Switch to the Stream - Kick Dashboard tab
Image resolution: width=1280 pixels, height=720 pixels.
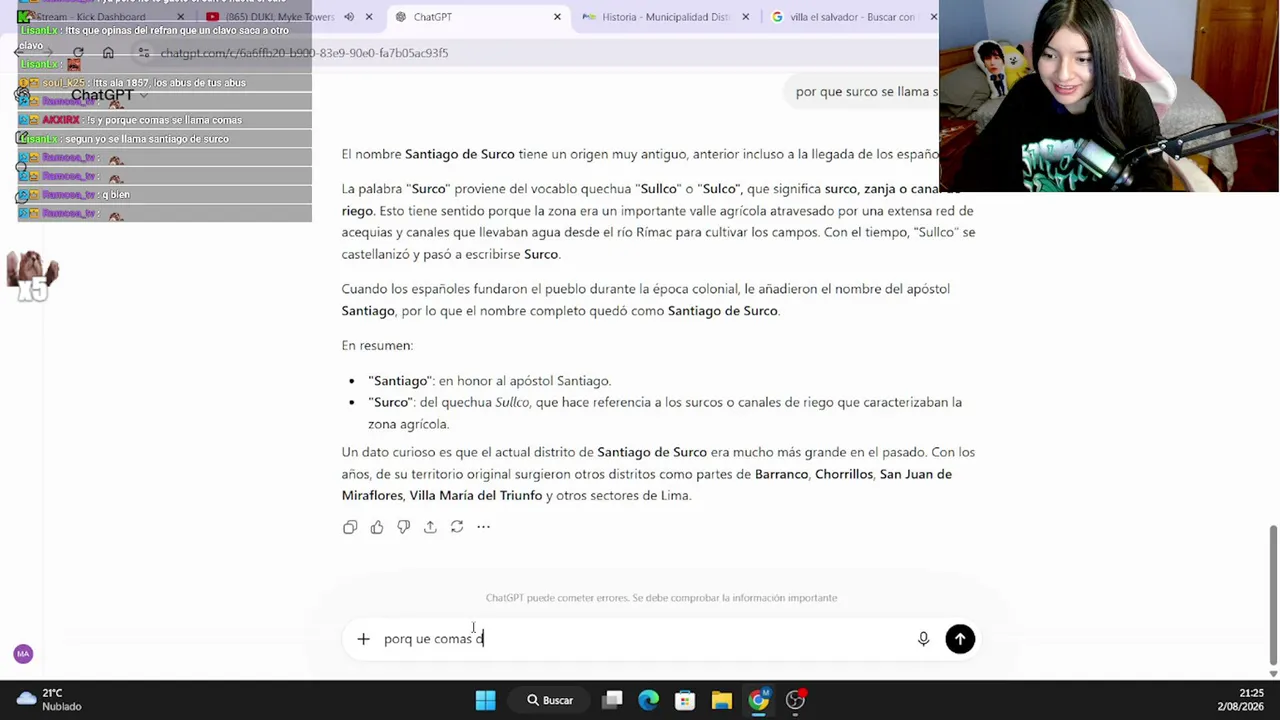[98, 17]
